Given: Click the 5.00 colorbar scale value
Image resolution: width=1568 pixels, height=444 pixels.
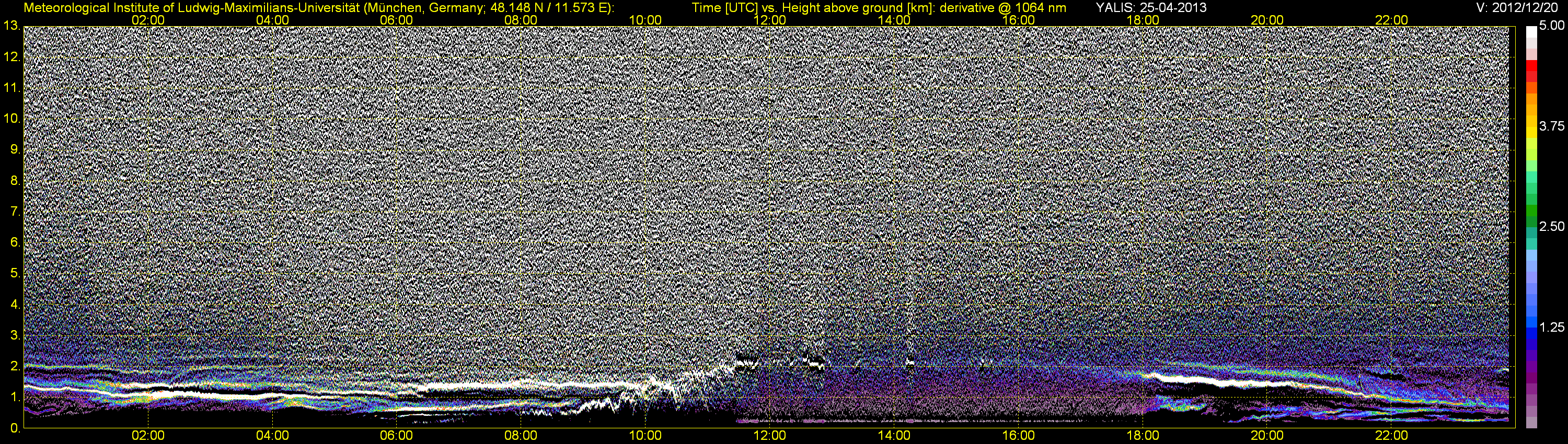Looking at the screenshot, I should click(x=1552, y=26).
